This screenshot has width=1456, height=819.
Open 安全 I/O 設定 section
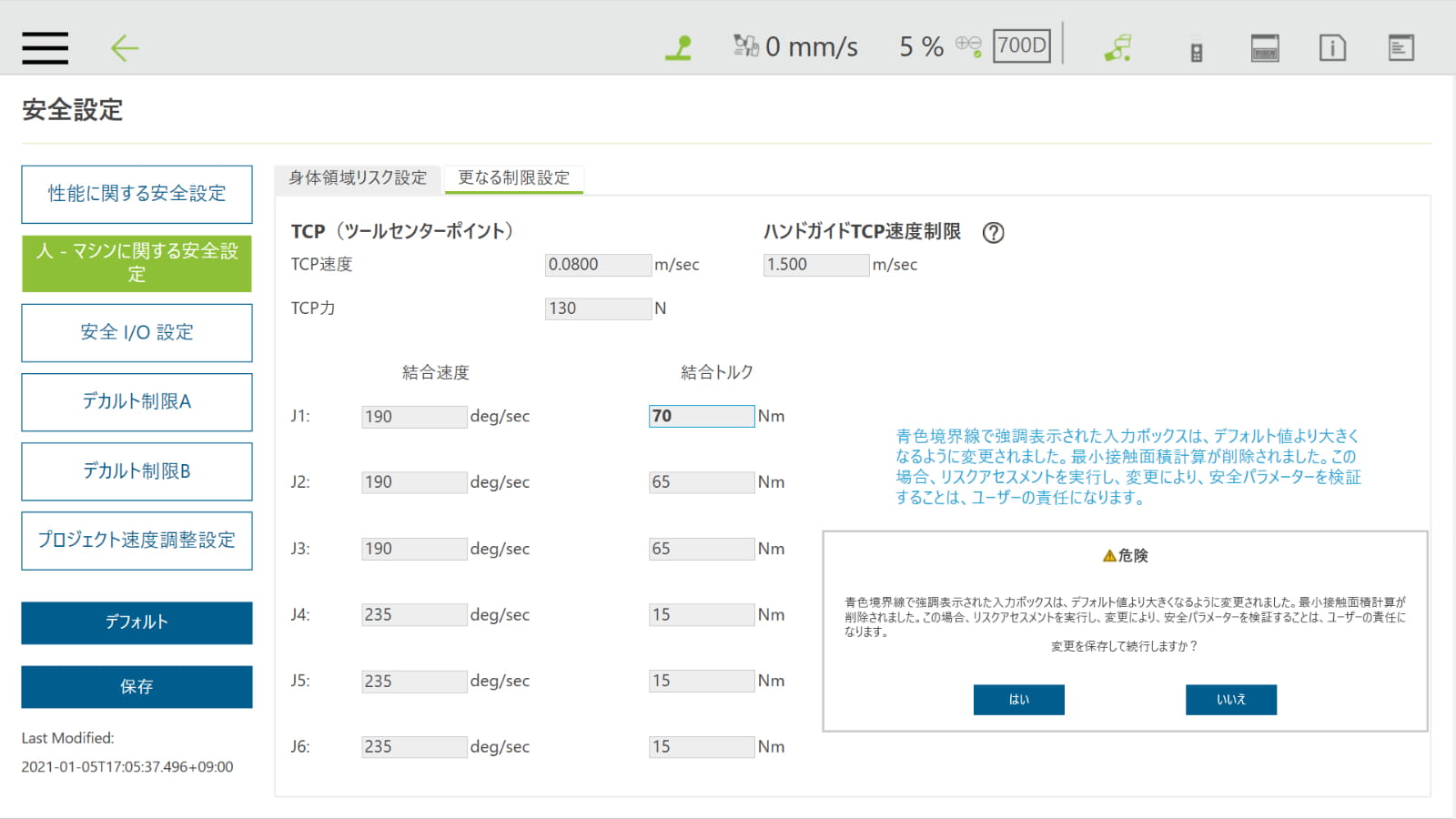point(136,332)
